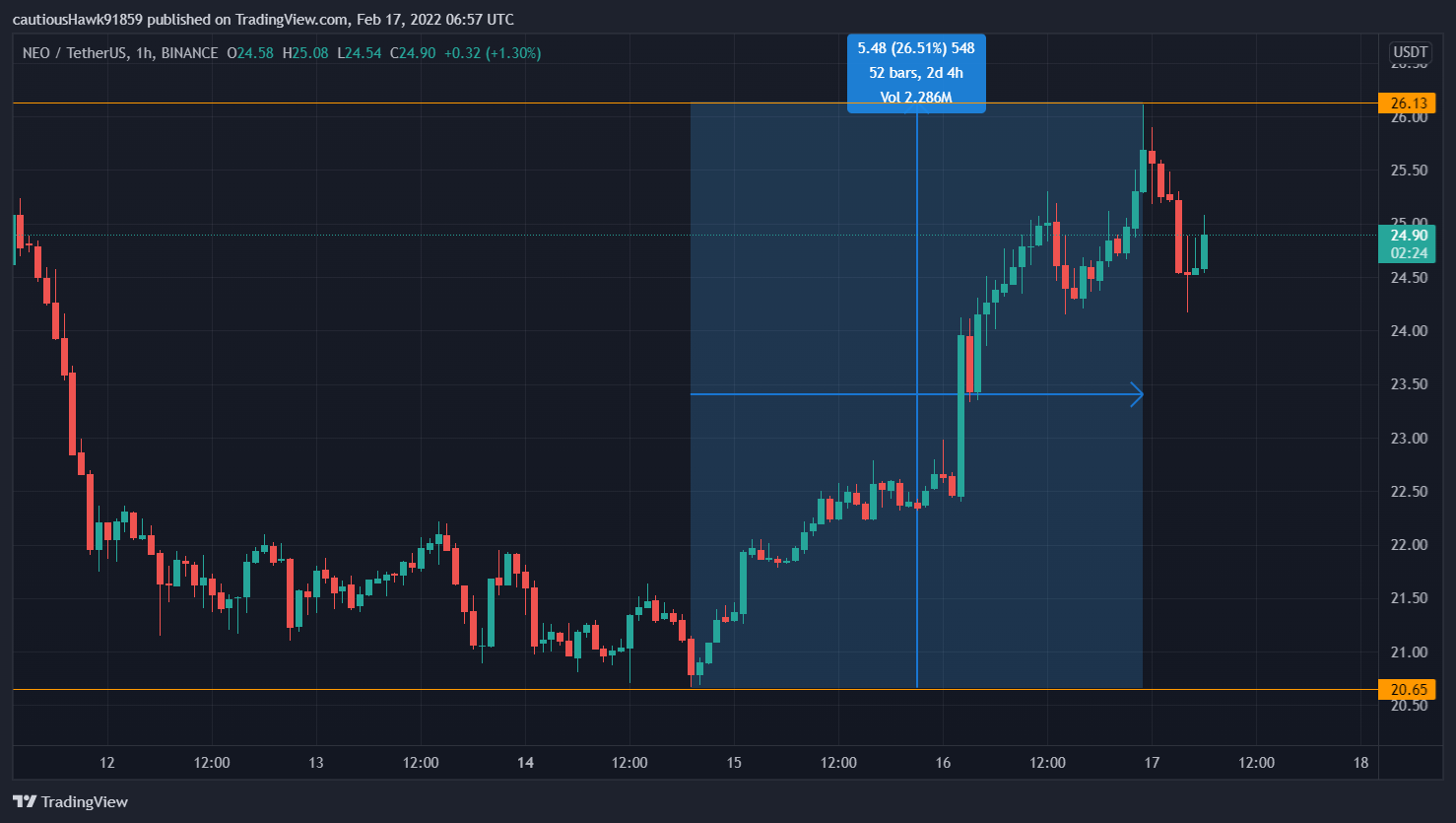Viewport: 1456px width, 823px height.
Task: Click the H25.08 high value in legend
Action: coord(304,53)
